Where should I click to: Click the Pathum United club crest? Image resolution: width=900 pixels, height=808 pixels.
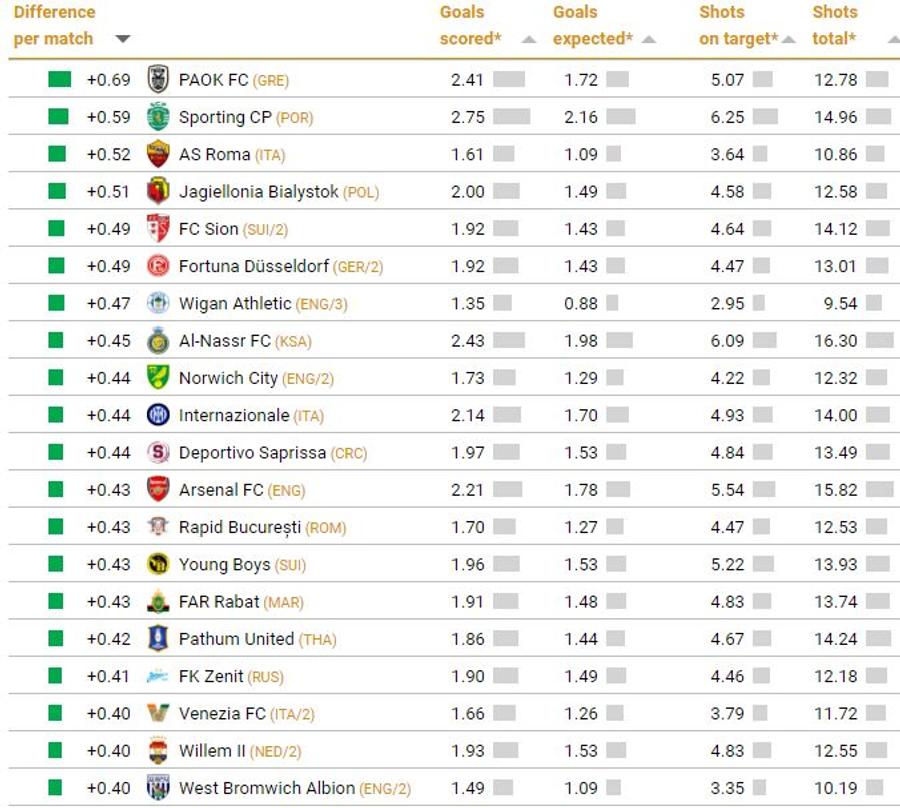point(158,639)
